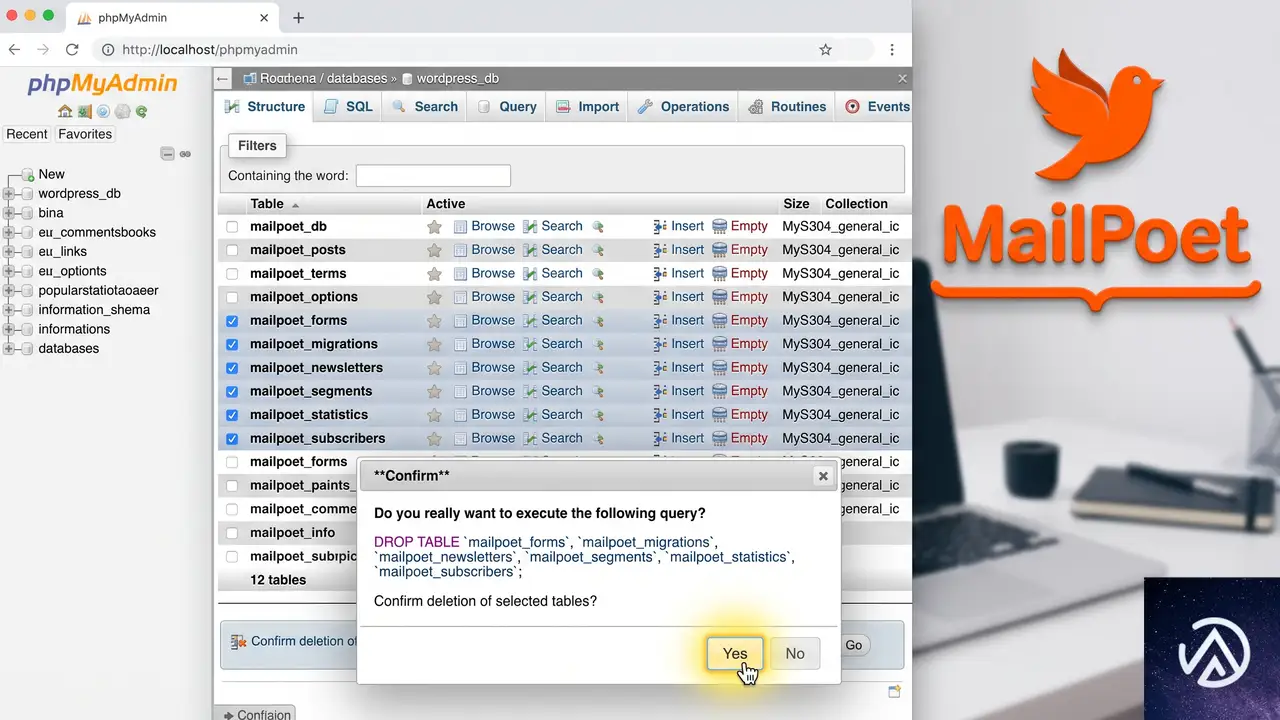Viewport: 1280px width, 720px height.
Task: Close the Confirm dialog with X
Action: coord(823,476)
